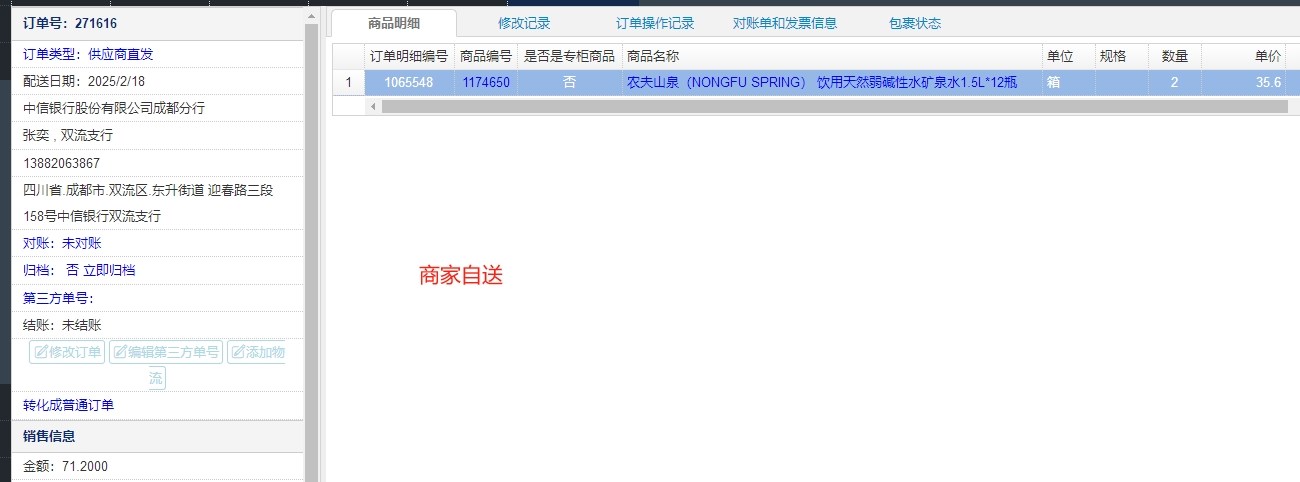Click the 结账: 未结账 row

[157, 325]
